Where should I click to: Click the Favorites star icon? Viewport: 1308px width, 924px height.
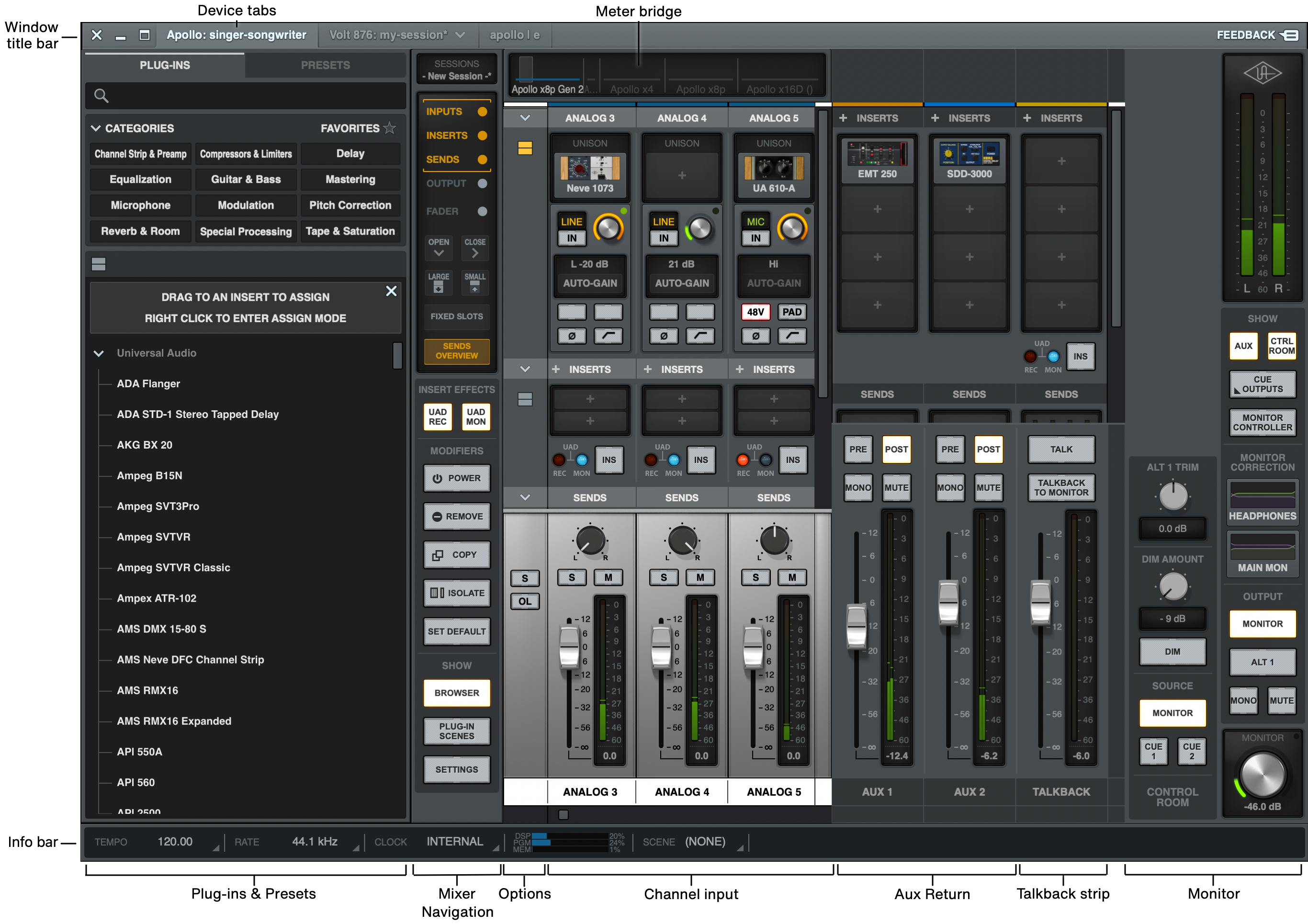[390, 128]
